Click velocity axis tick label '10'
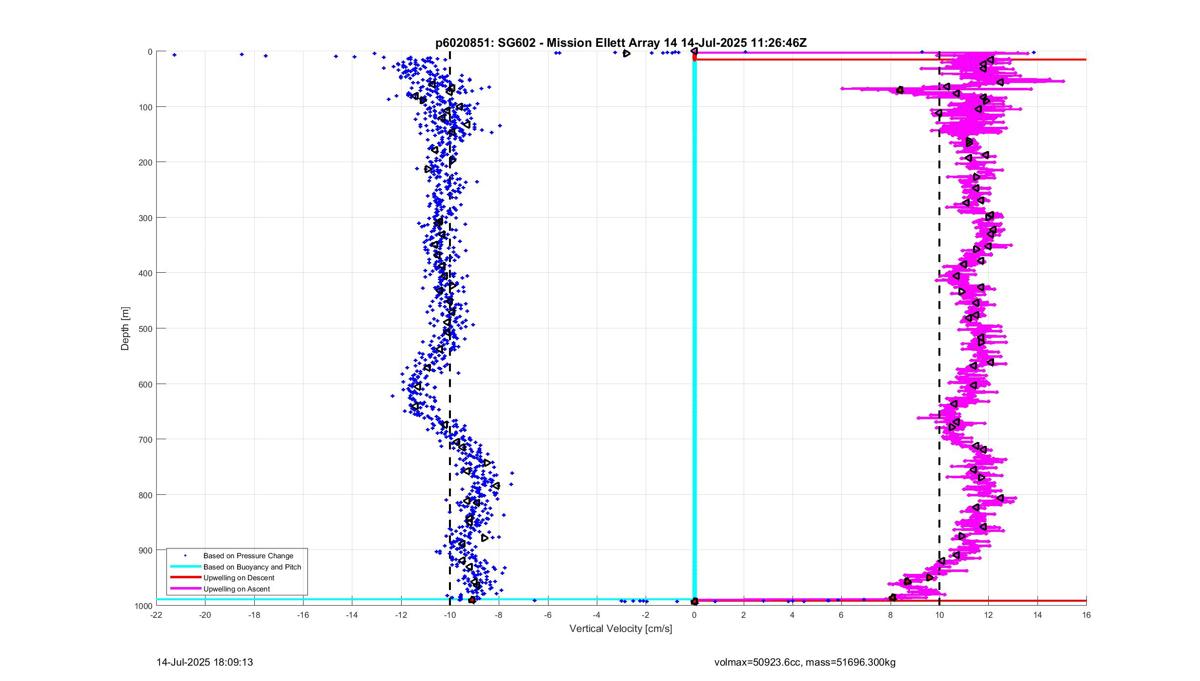This screenshot has width=1200, height=681. [x=939, y=614]
